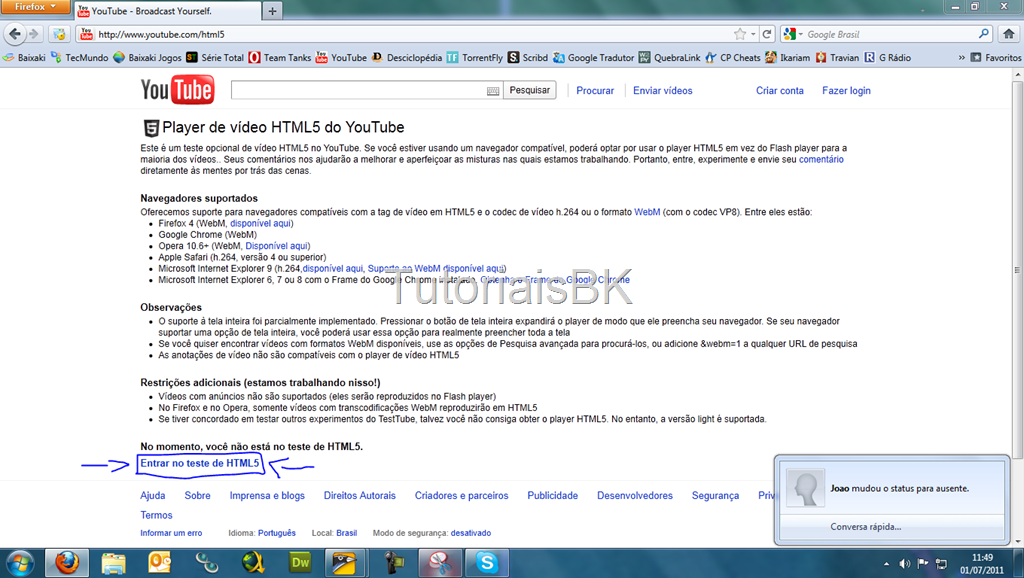This screenshot has width=1024, height=578.
Task: Click Joao's avatar in the notification
Action: (804, 488)
